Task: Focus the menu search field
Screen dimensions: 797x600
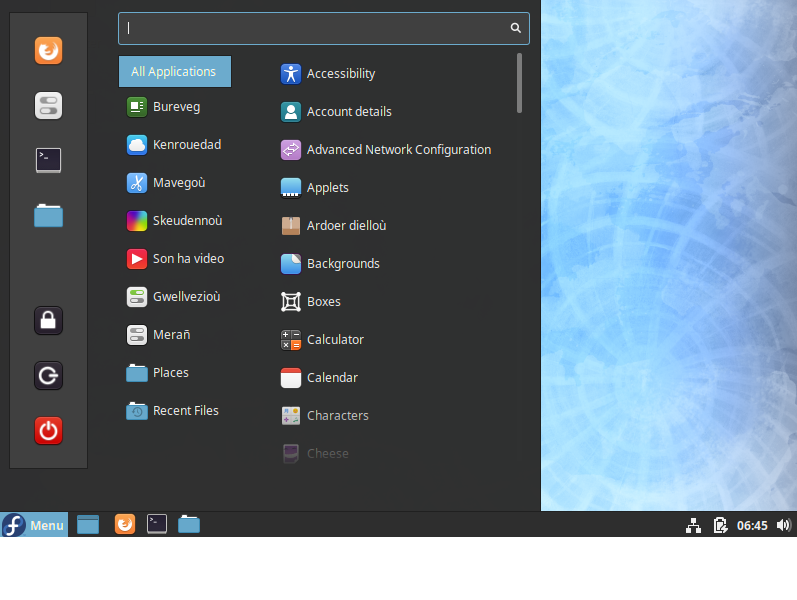Action: coord(324,28)
